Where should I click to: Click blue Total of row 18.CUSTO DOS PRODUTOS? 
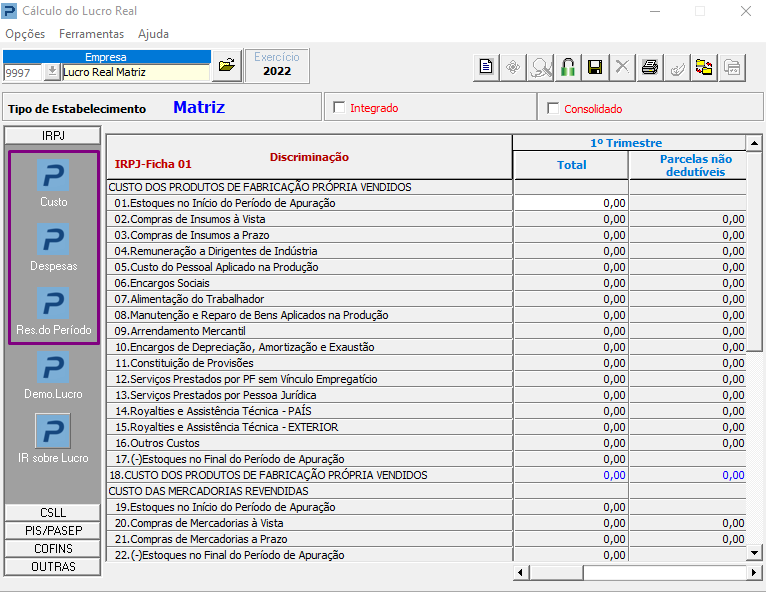click(571, 475)
